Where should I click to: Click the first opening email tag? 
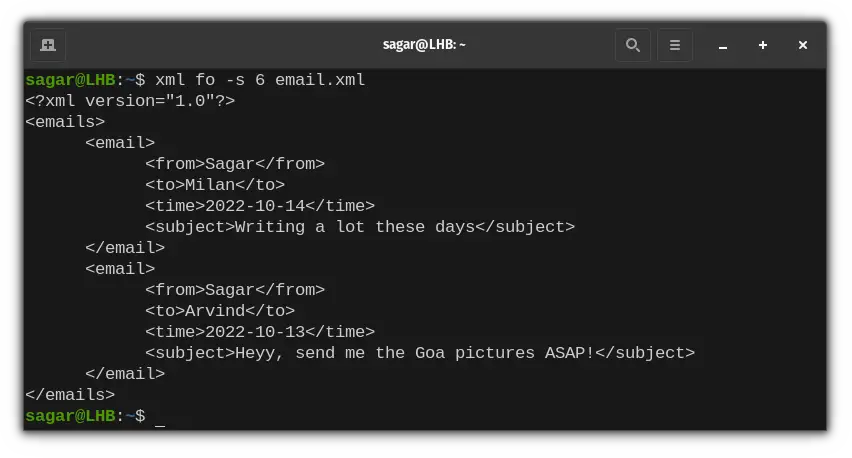(120, 143)
